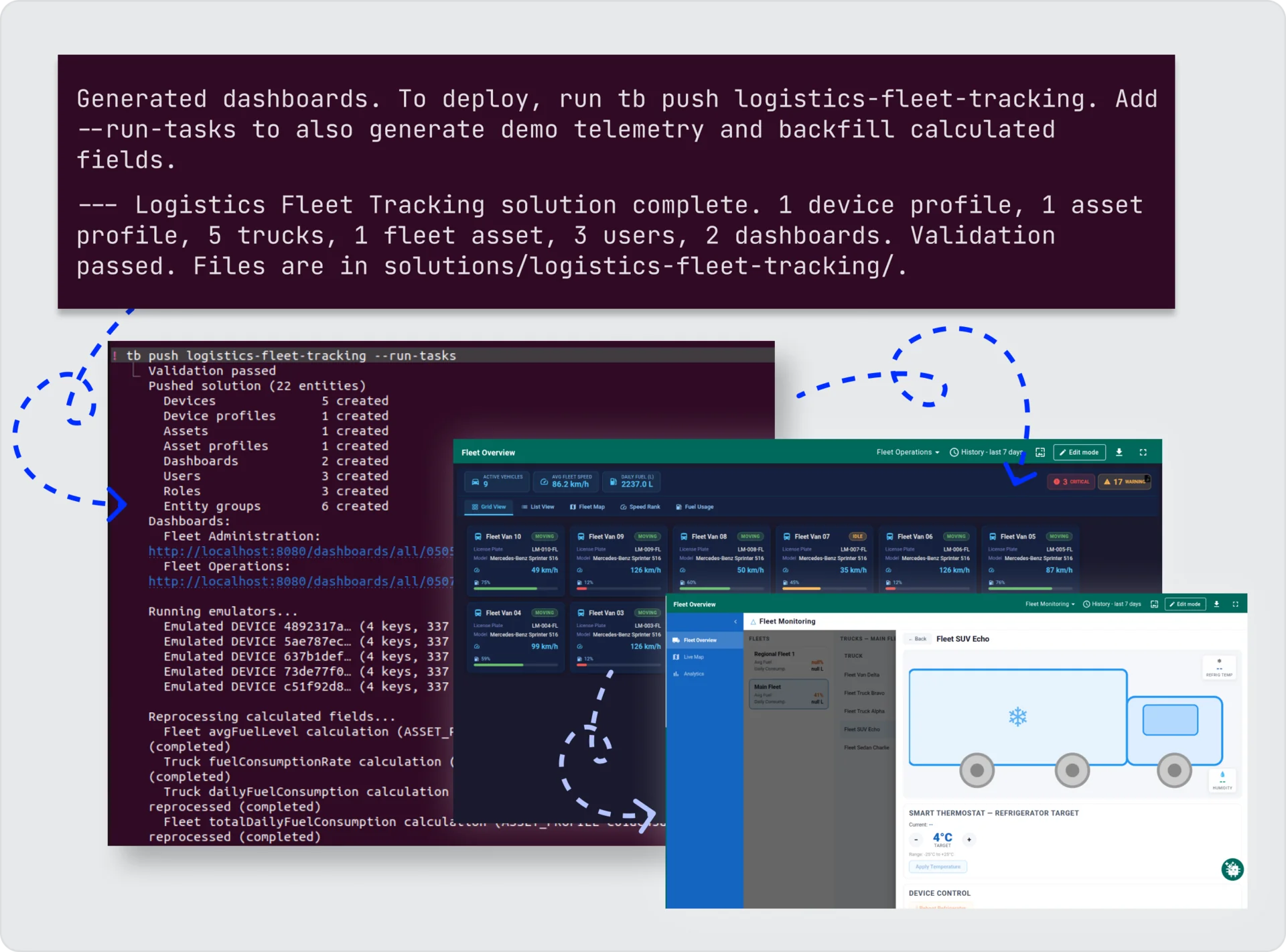Open the 3 Critical alarms badge
1286x952 pixels.
pyautogui.click(x=1071, y=482)
